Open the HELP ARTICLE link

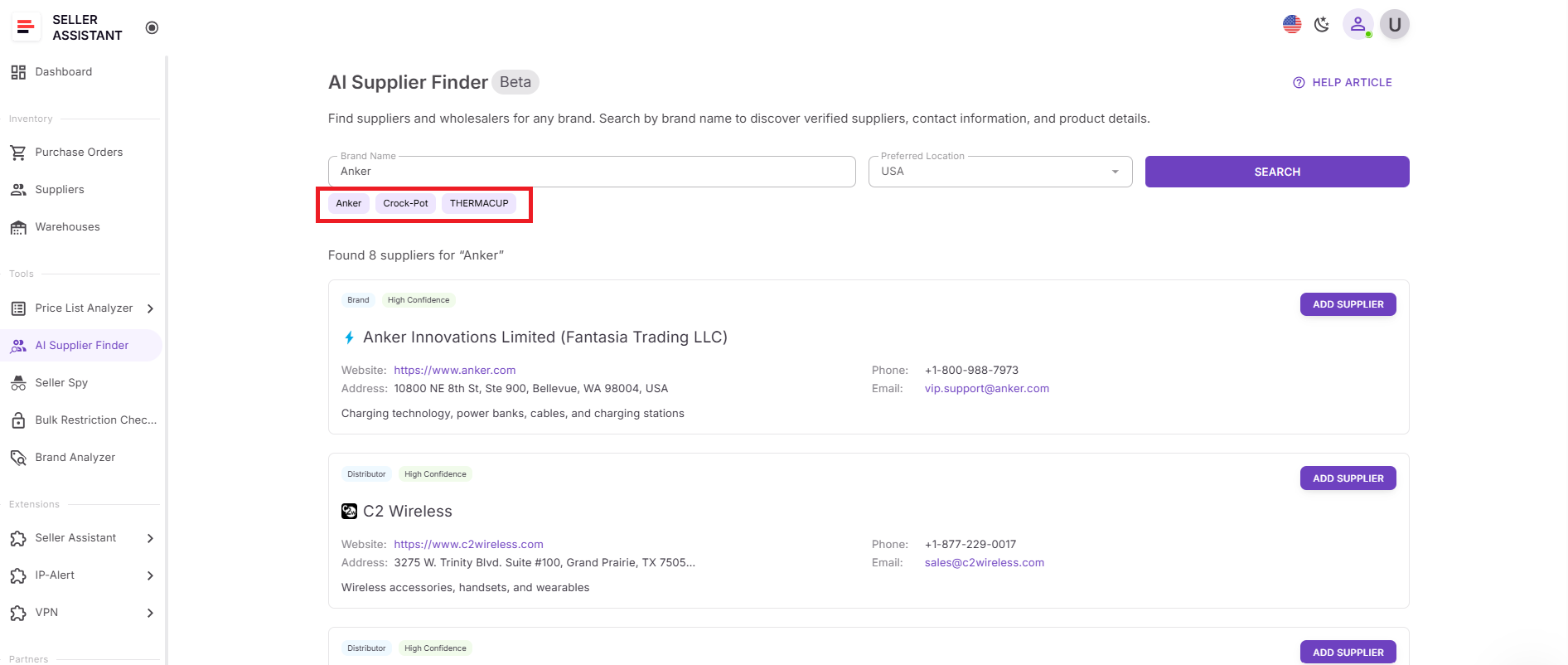(1343, 83)
